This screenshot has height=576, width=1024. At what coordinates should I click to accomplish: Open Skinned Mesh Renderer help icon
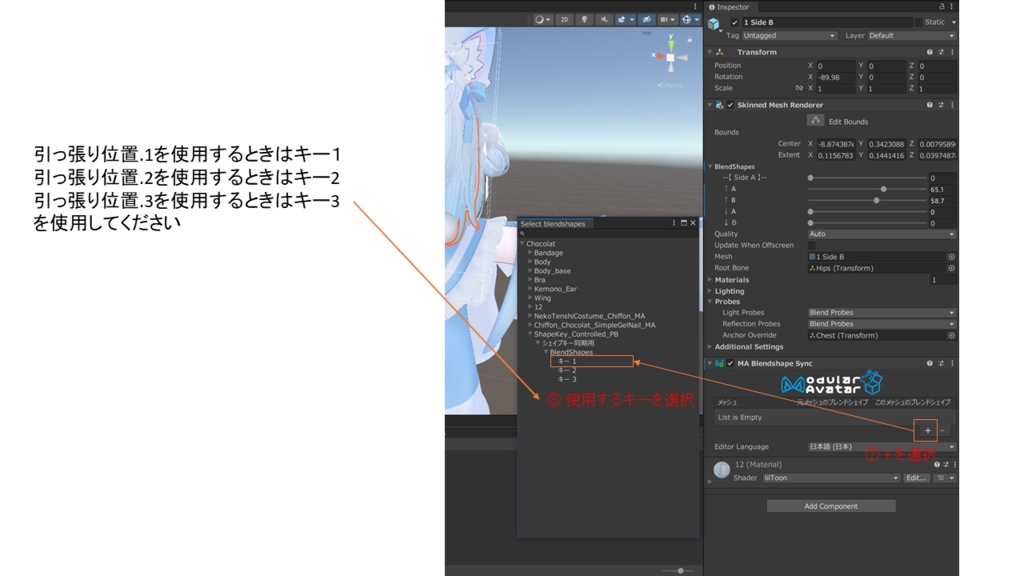[929, 104]
